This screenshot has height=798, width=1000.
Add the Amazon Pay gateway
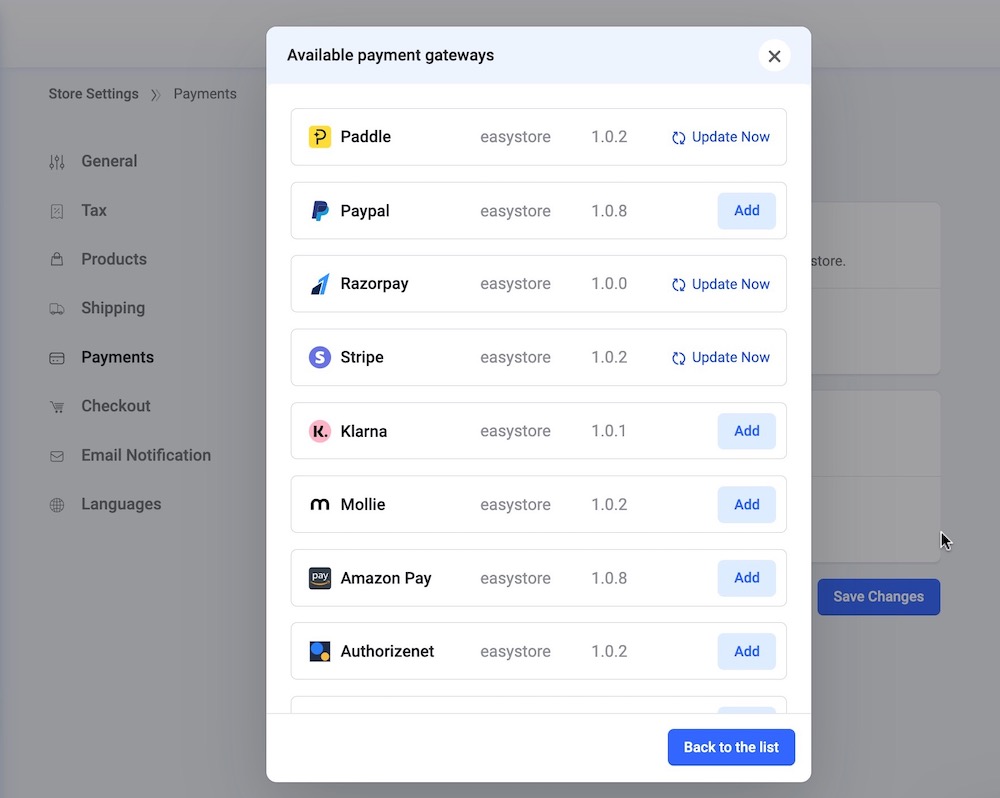[746, 578]
